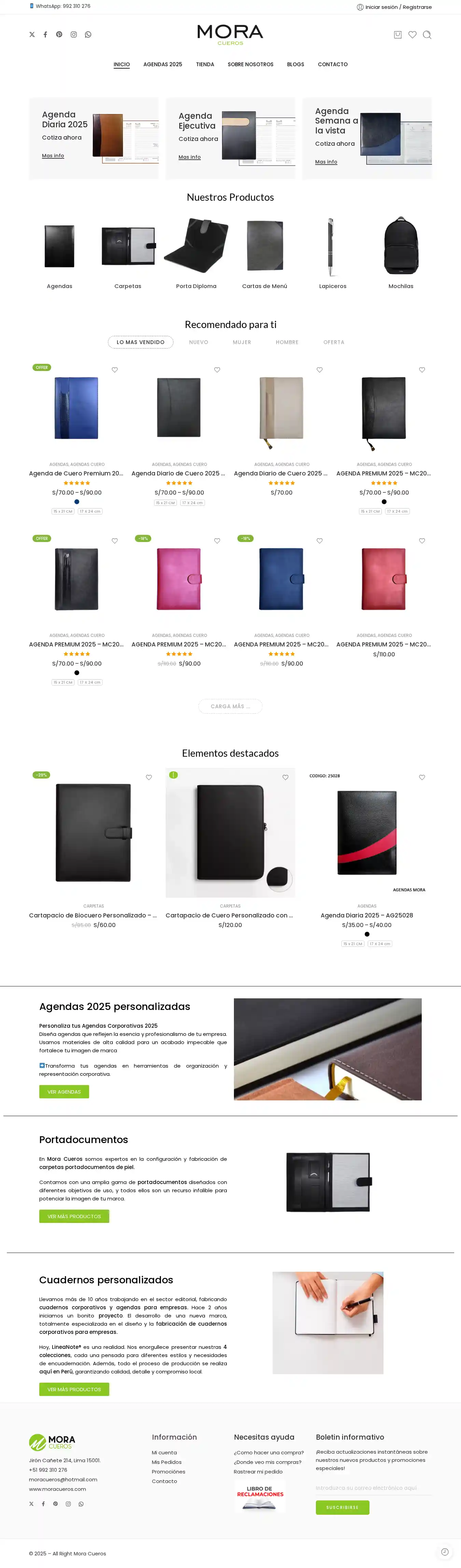Toggle wishlist heart on blue Agenda de Cuero Premium
Viewport: 461px width, 1568px height.
[114, 370]
